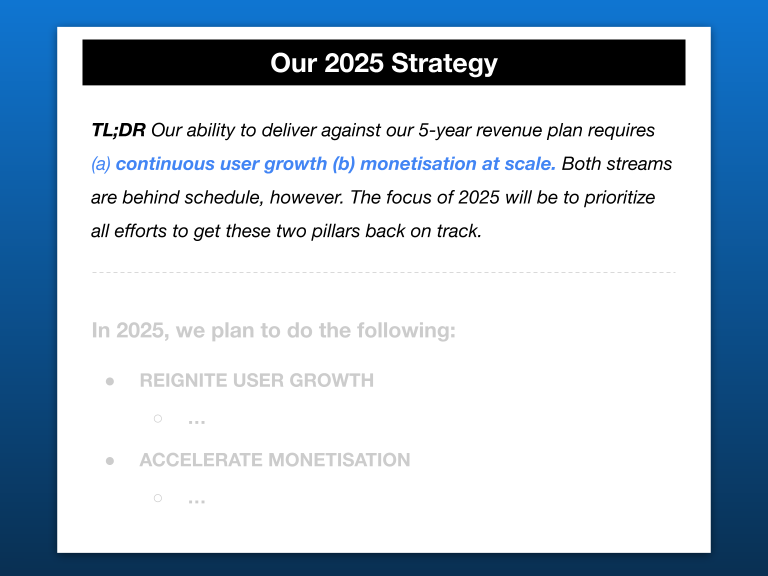Click the "ACCELERATE MONETISATION" bullet text

click(275, 460)
